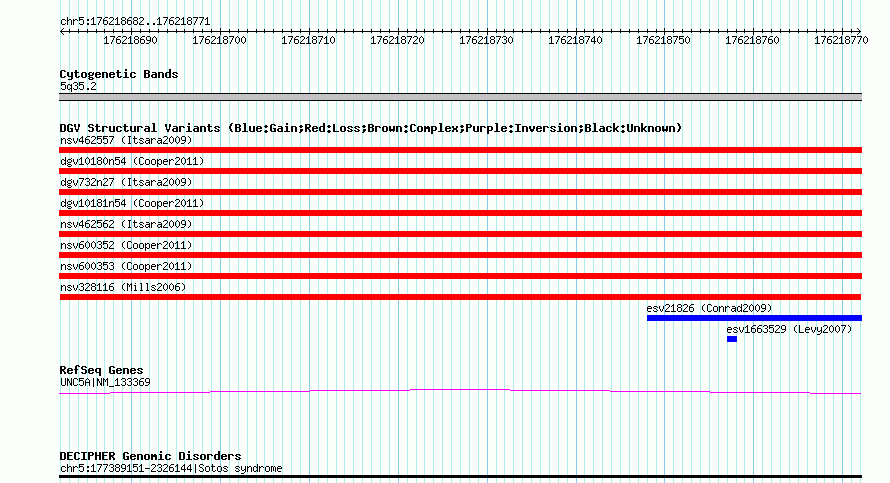The image size is (890, 483).
Task: Open the dgv10181n54 (Cooper2011) variant label
Action: [132, 203]
